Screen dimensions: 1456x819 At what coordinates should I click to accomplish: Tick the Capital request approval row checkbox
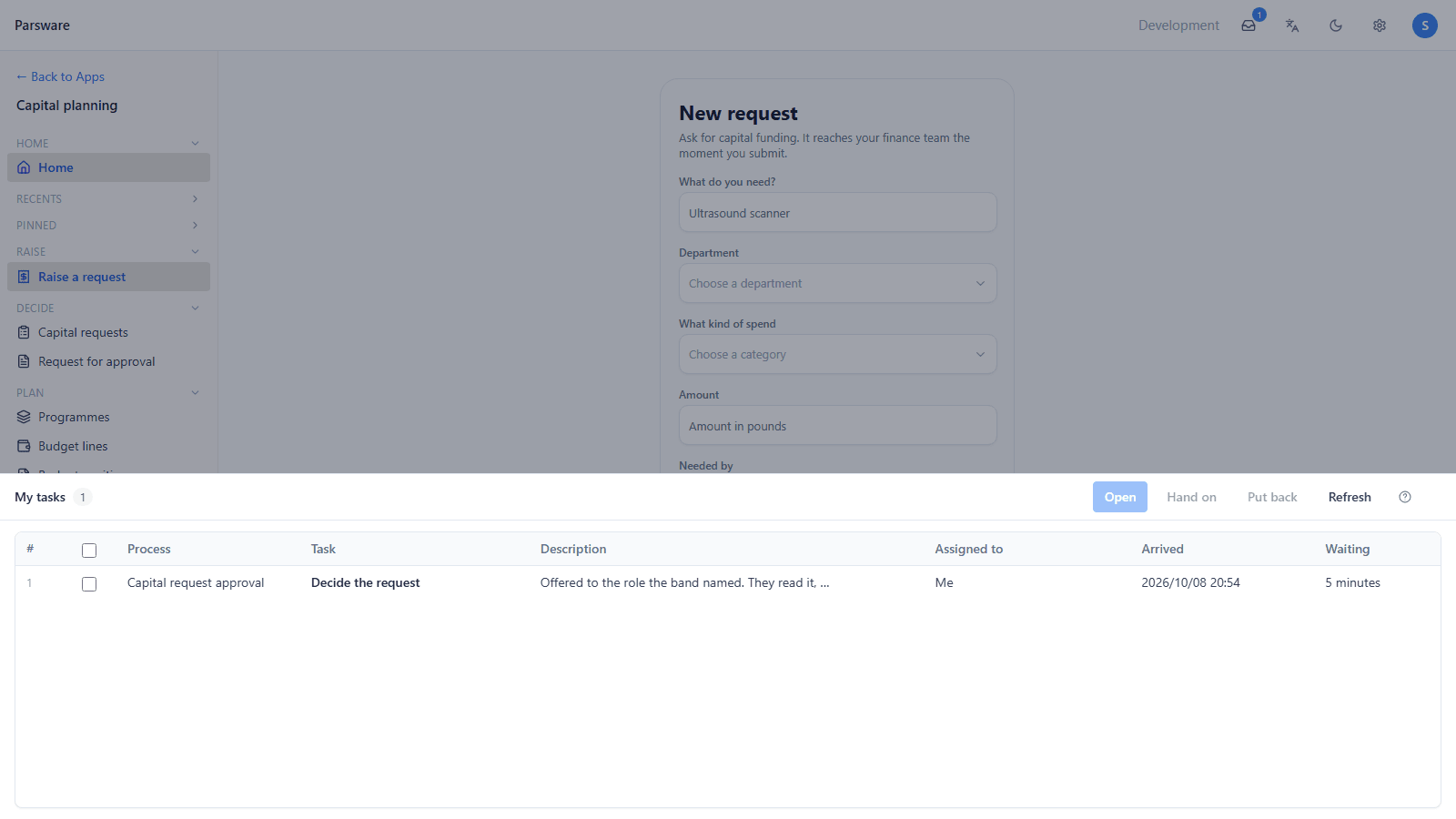pos(89,584)
